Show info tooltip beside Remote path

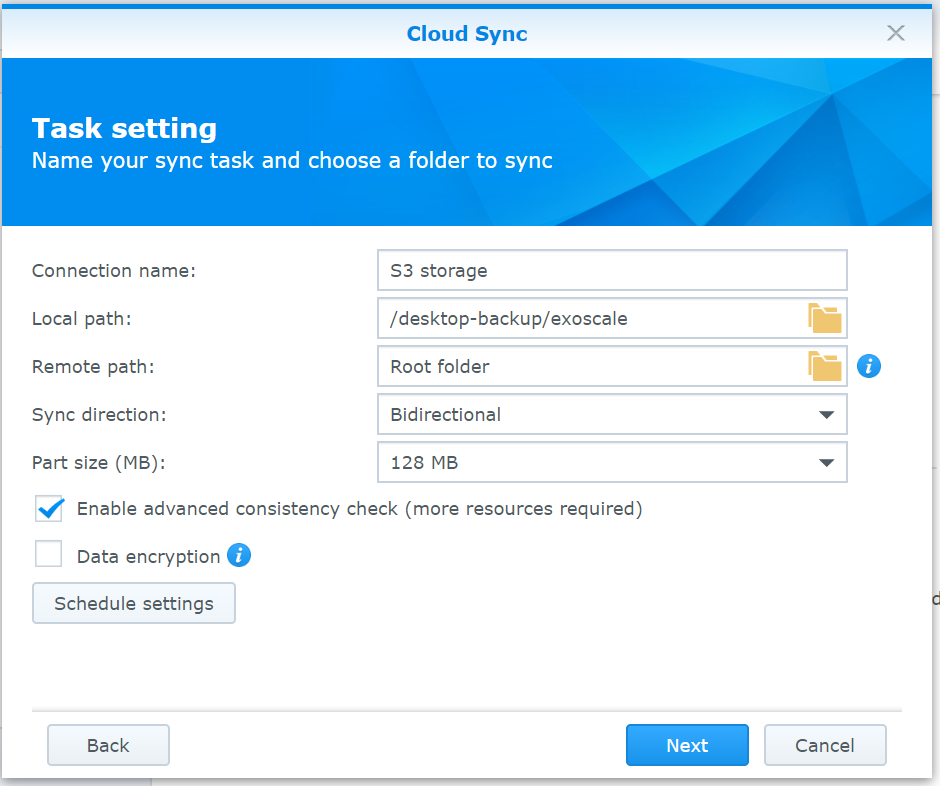pyautogui.click(x=869, y=367)
